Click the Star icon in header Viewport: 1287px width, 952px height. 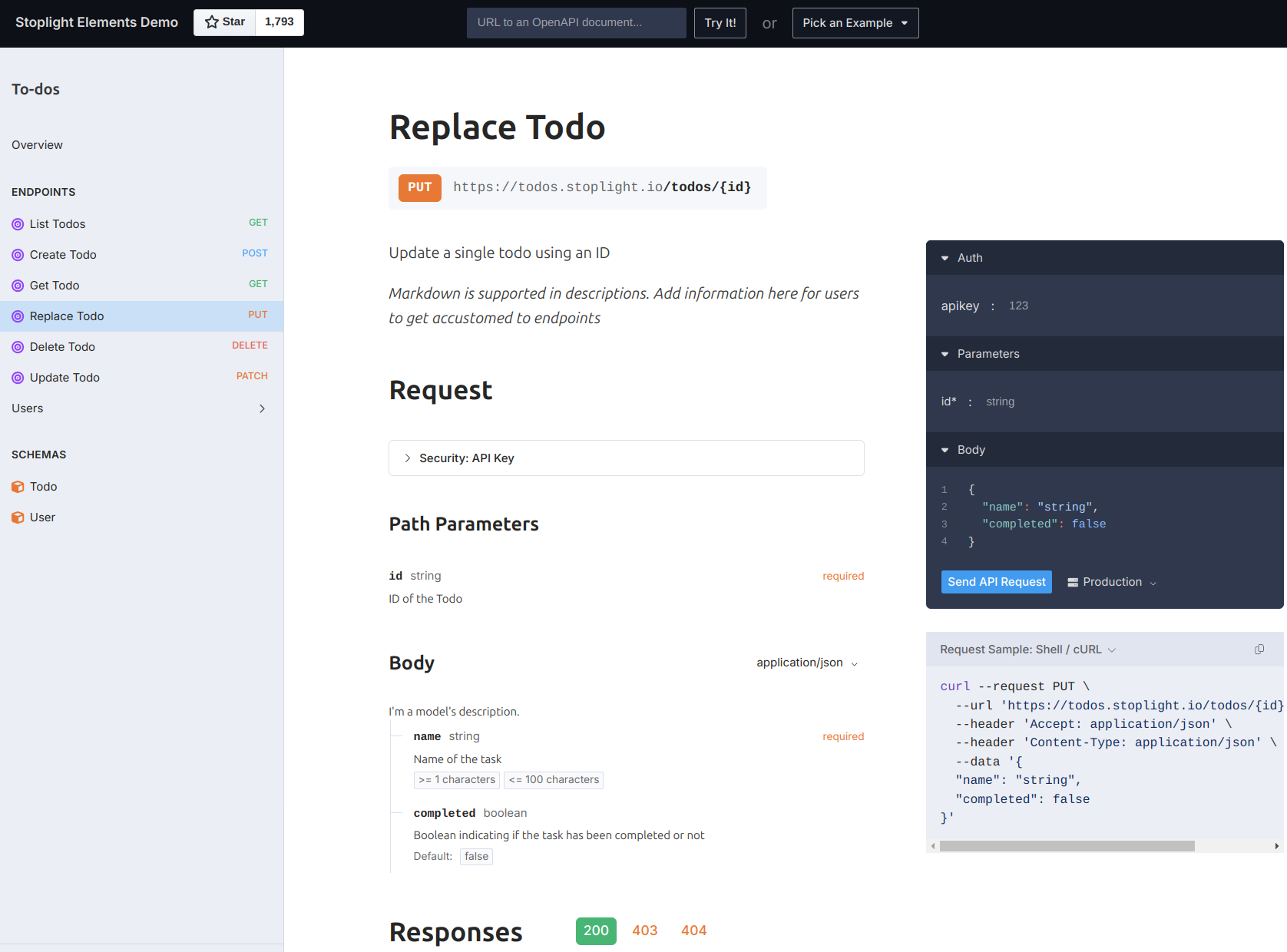pos(211,22)
